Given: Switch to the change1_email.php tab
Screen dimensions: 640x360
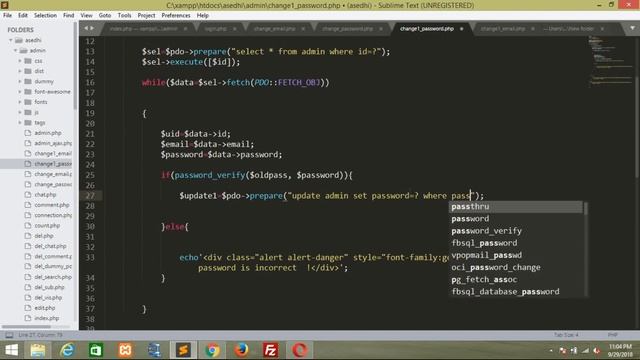Looking at the screenshot, I should (x=502, y=29).
